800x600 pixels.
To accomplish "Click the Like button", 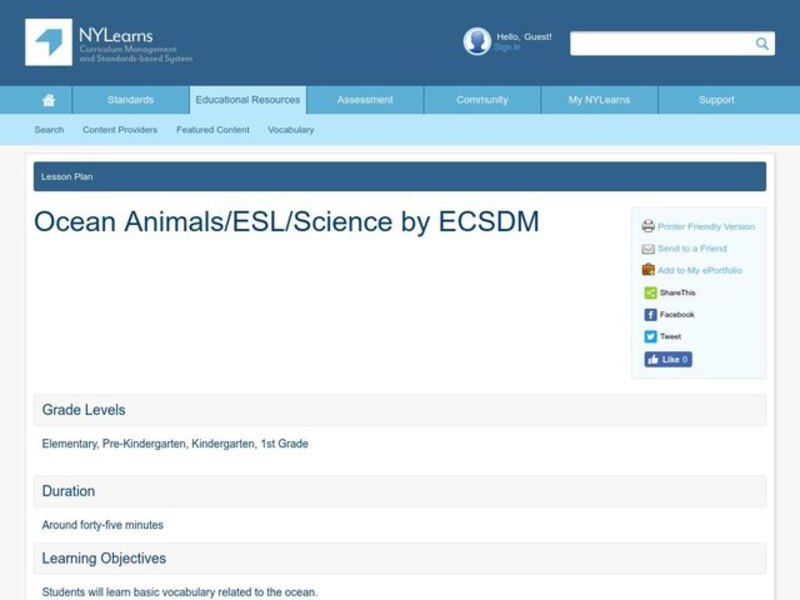I will [667, 359].
